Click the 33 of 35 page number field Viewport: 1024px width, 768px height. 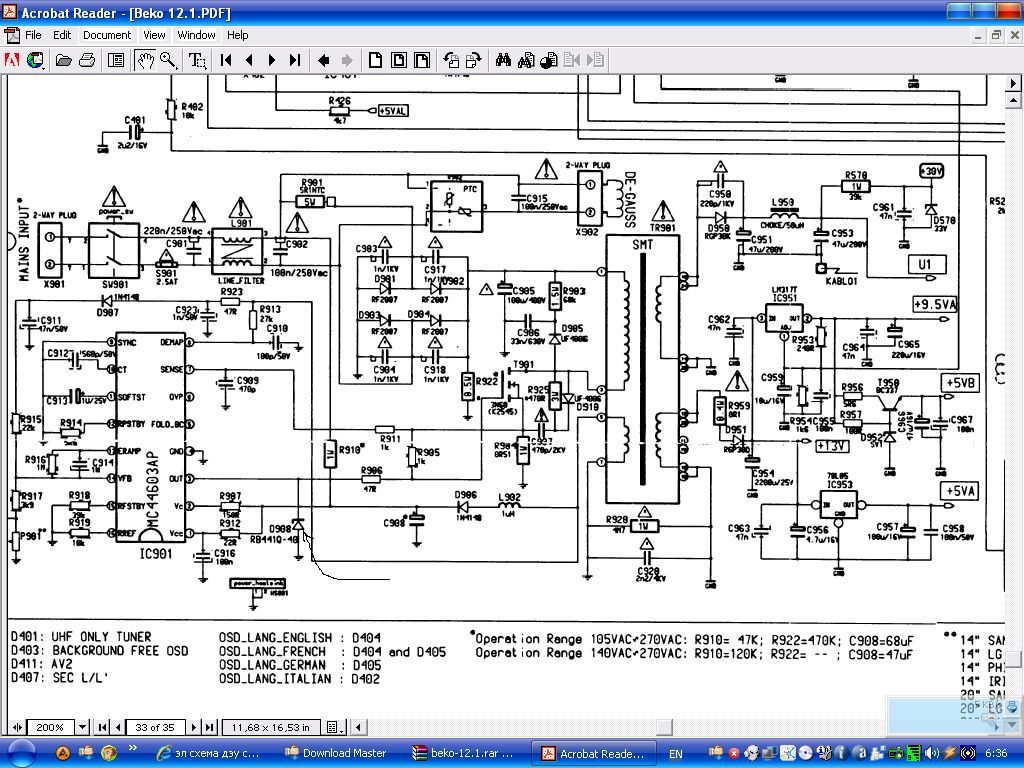[154, 727]
